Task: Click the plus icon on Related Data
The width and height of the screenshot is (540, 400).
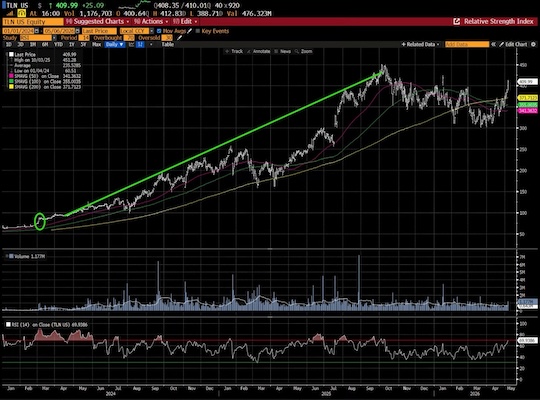Action: pyautogui.click(x=404, y=44)
